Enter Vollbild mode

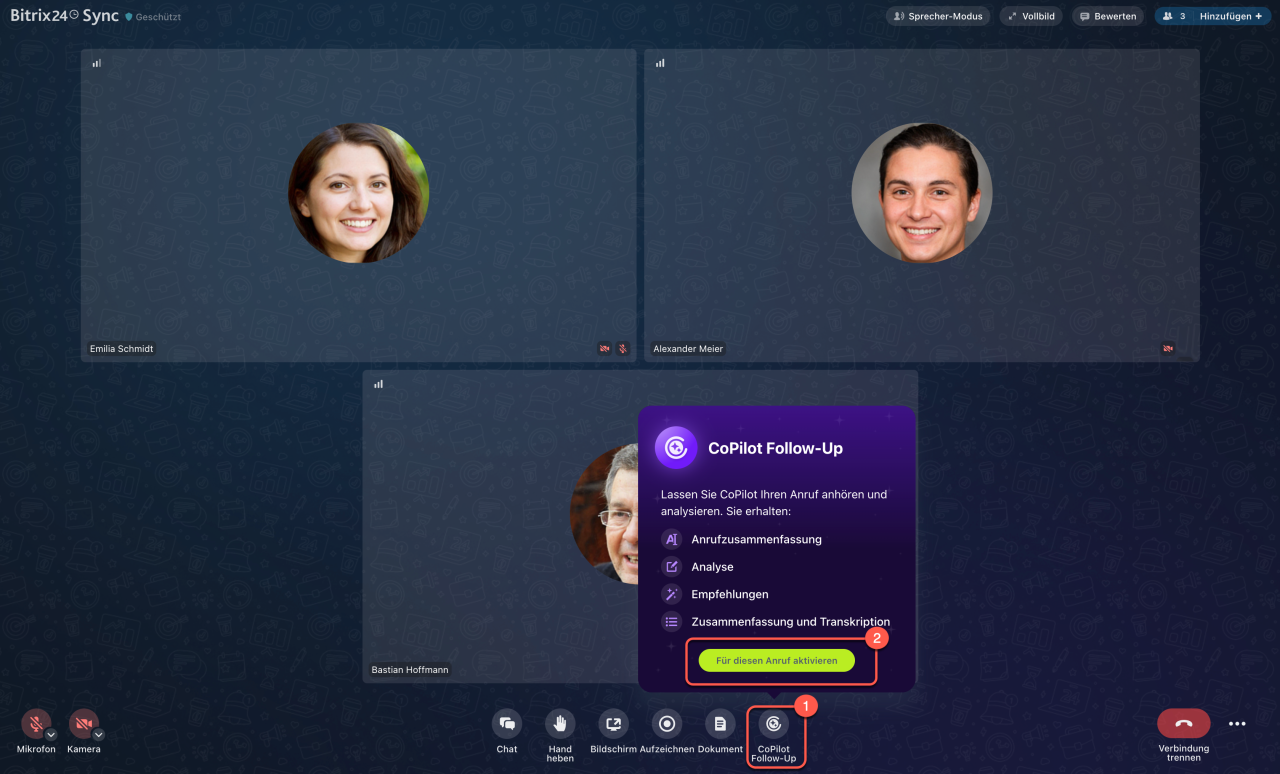[1031, 16]
